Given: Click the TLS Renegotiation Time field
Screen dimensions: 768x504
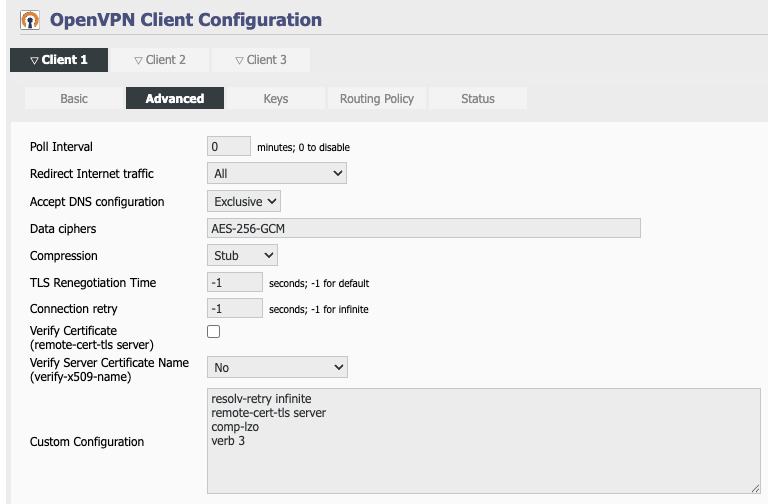Looking at the screenshot, I should coord(235,283).
